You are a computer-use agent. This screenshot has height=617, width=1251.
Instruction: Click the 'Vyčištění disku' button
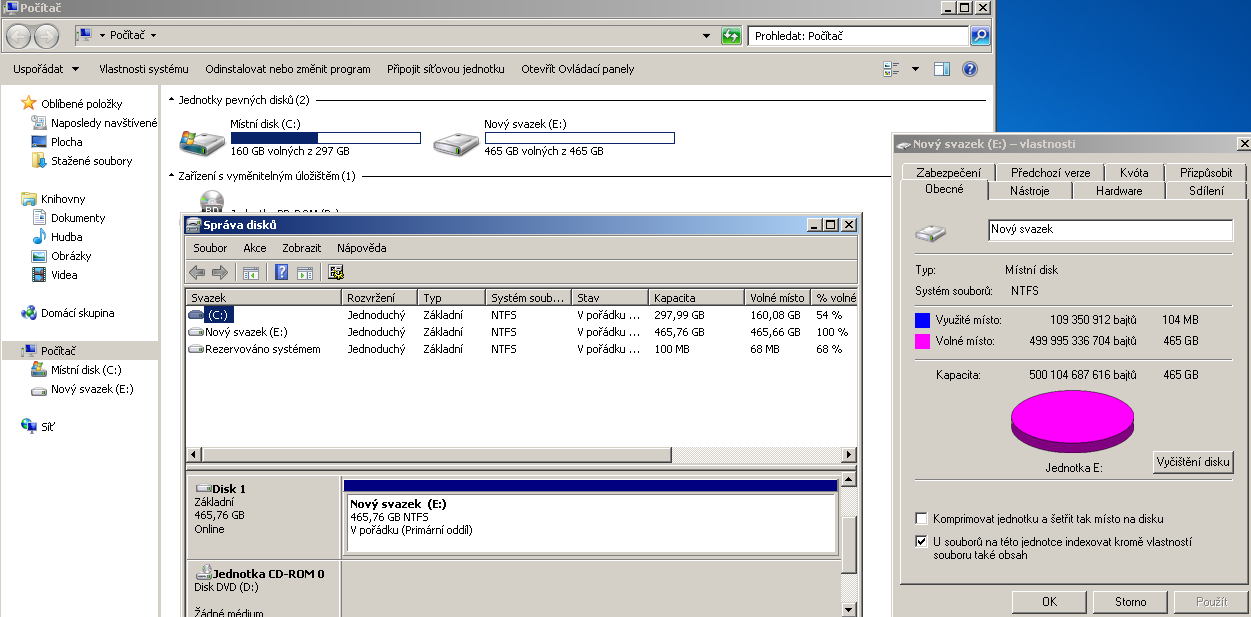point(1193,462)
